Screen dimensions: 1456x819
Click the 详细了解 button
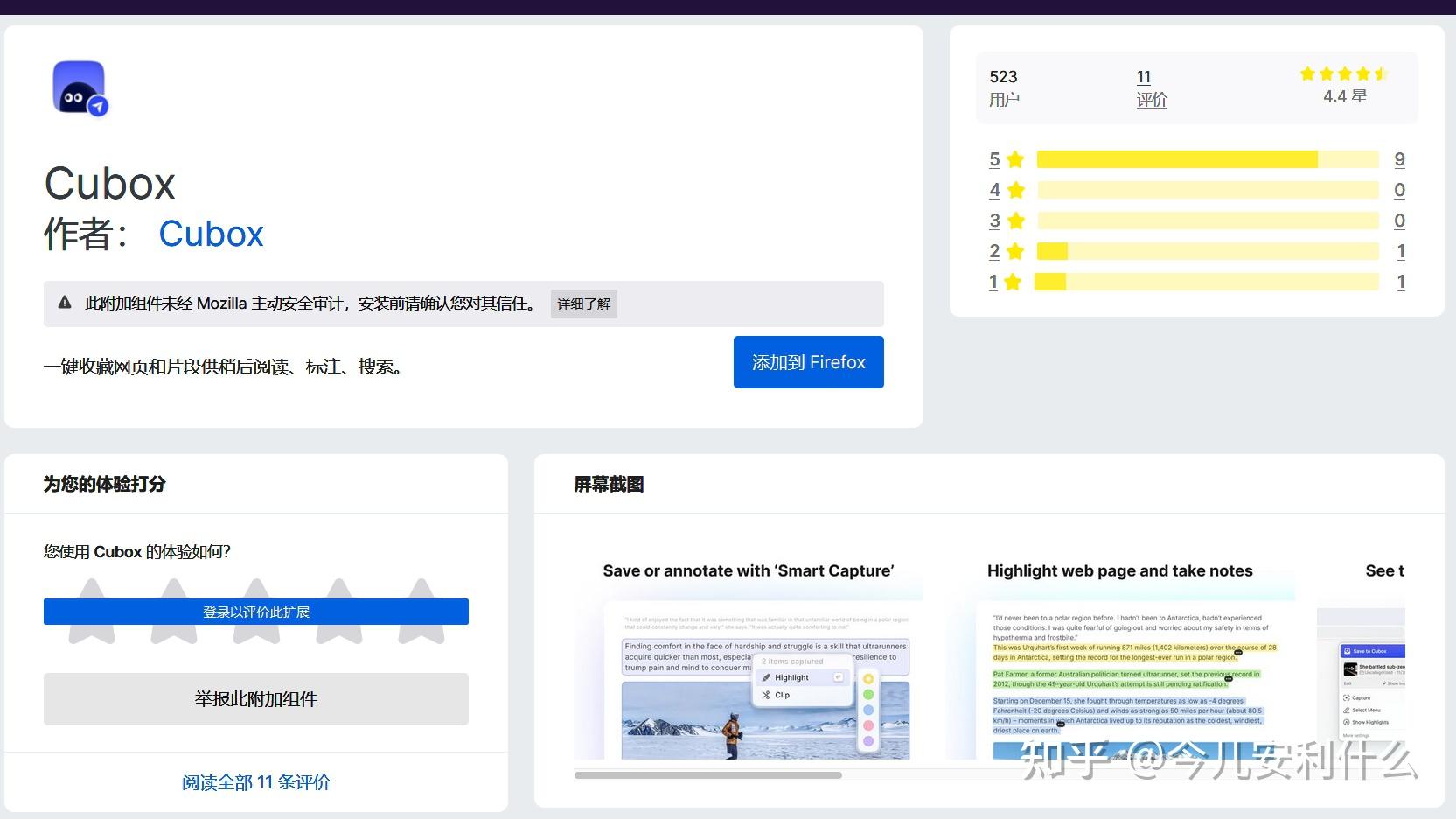(x=582, y=303)
